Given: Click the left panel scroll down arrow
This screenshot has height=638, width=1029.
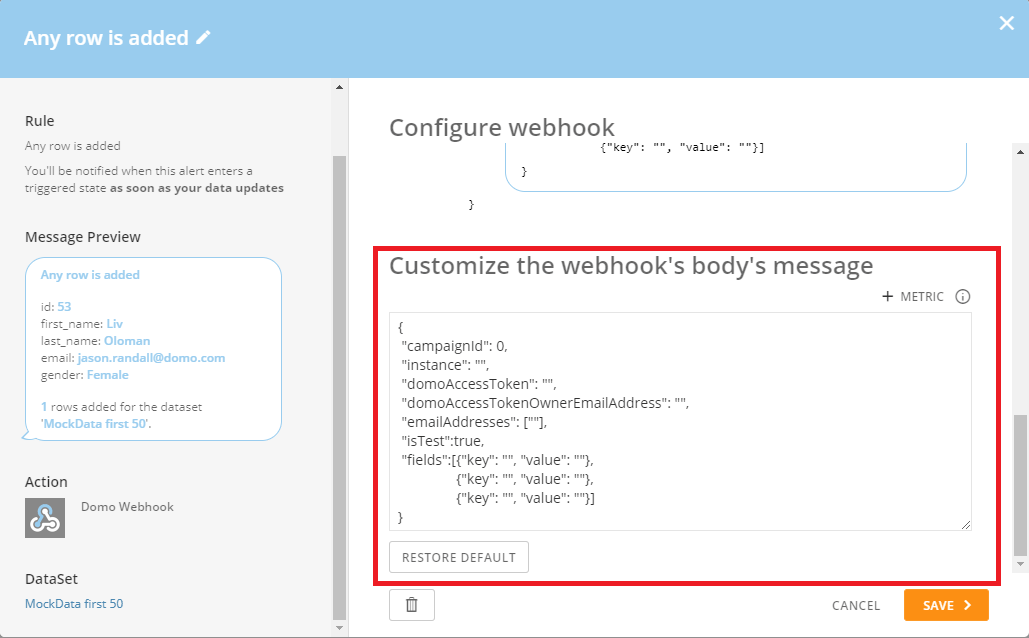Looking at the screenshot, I should (x=339, y=627).
